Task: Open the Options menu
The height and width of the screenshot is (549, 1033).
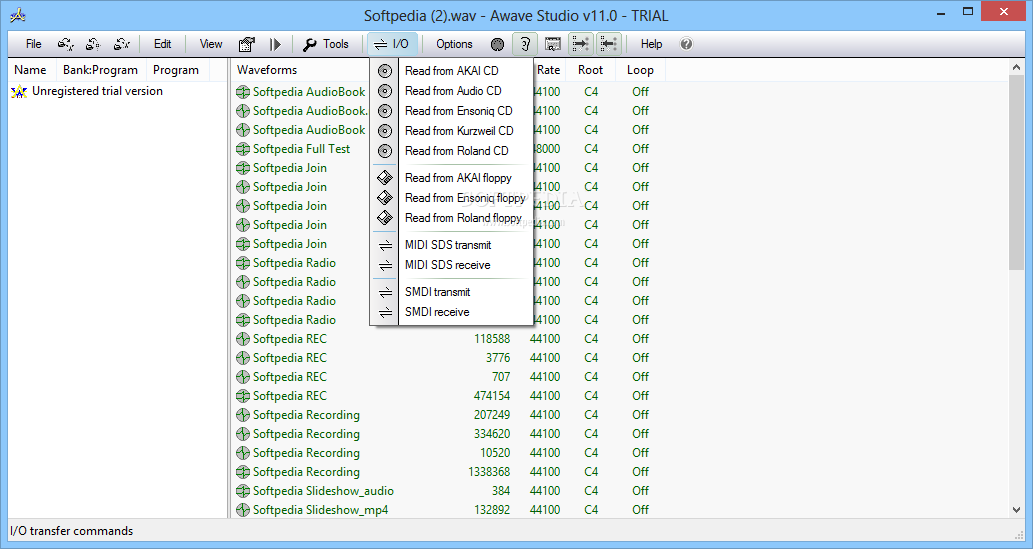Action: coord(454,44)
